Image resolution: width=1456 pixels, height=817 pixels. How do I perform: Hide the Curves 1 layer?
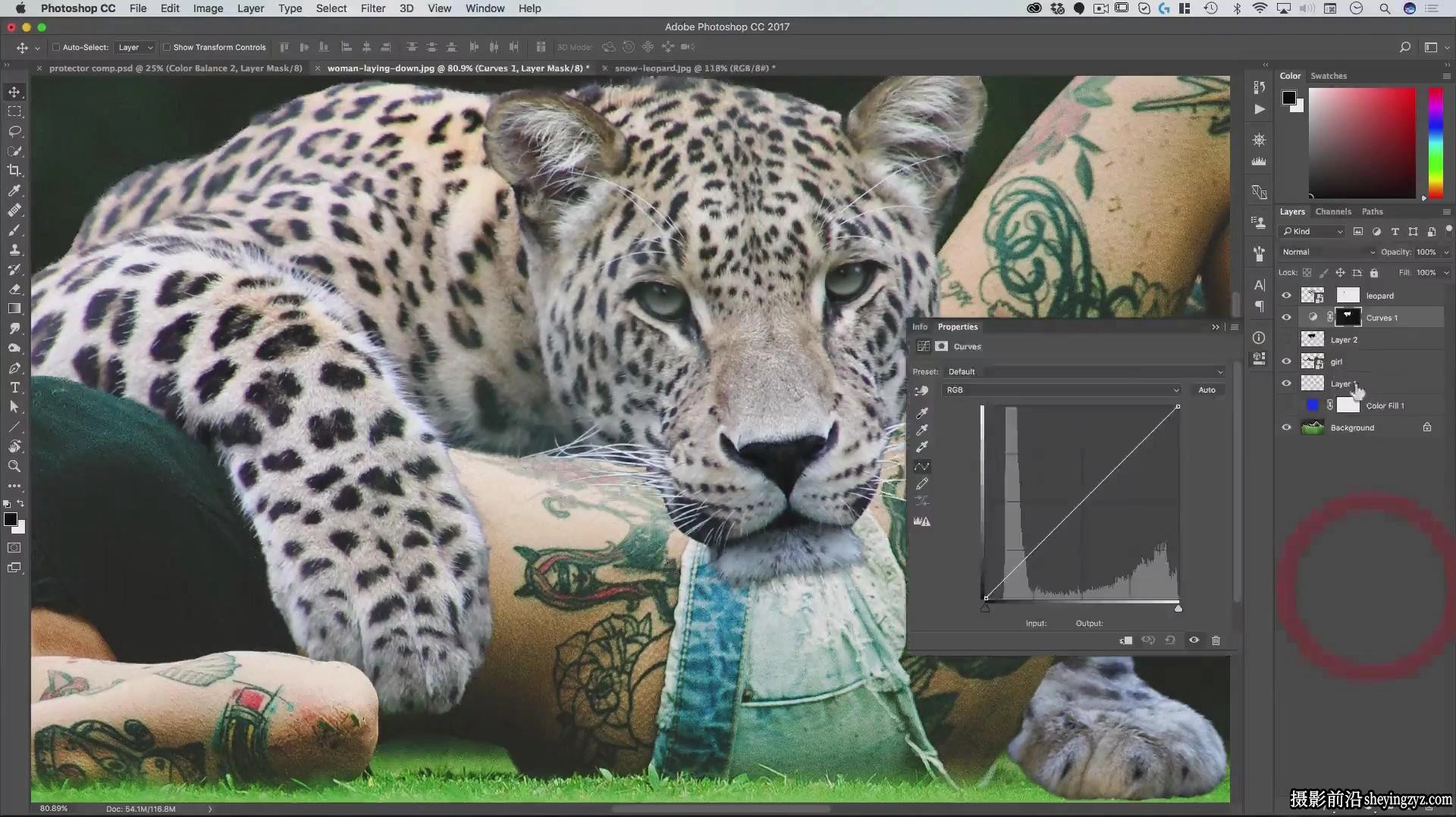[1286, 318]
